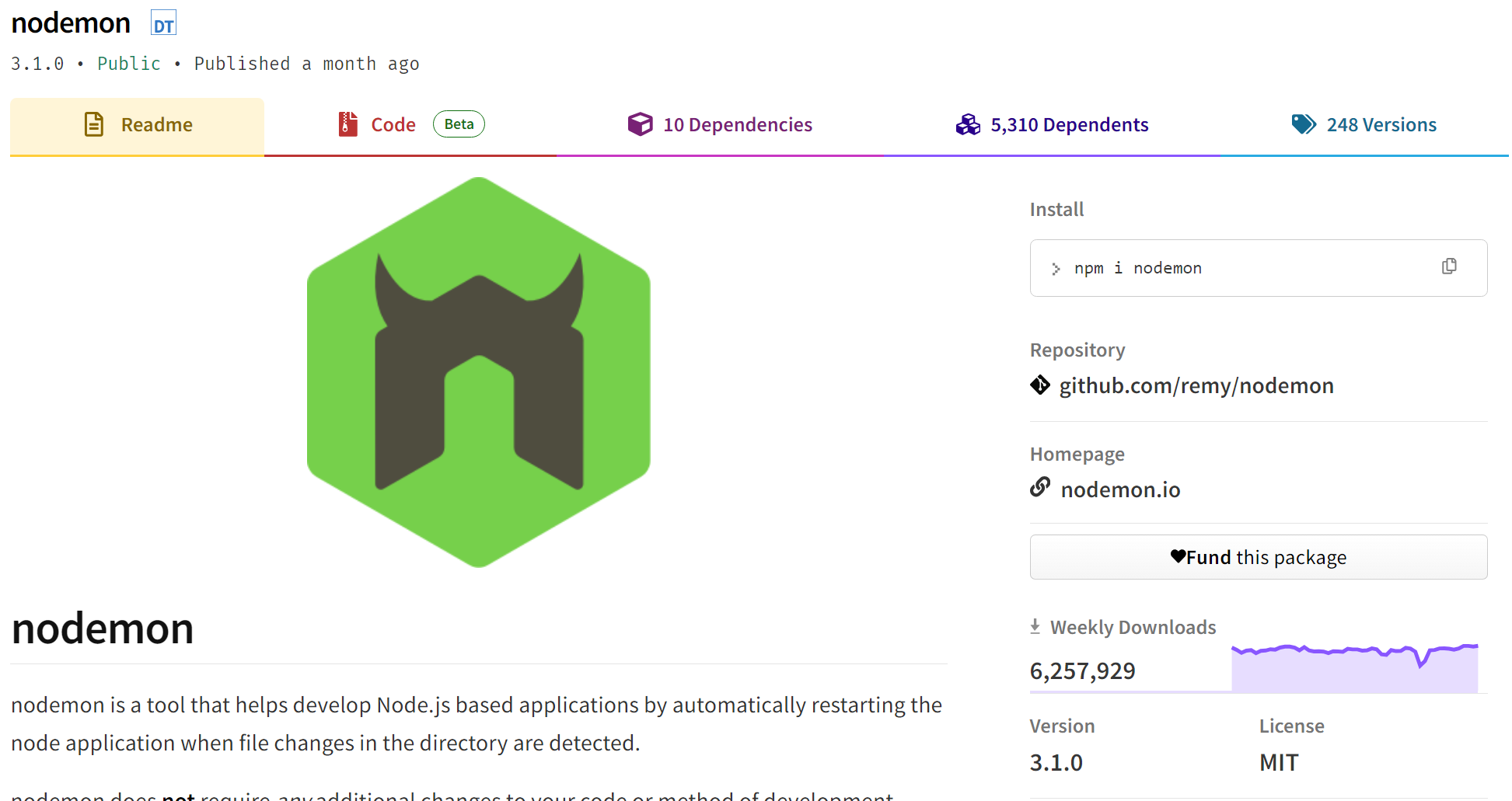Click the Homepage section label

tap(1077, 454)
